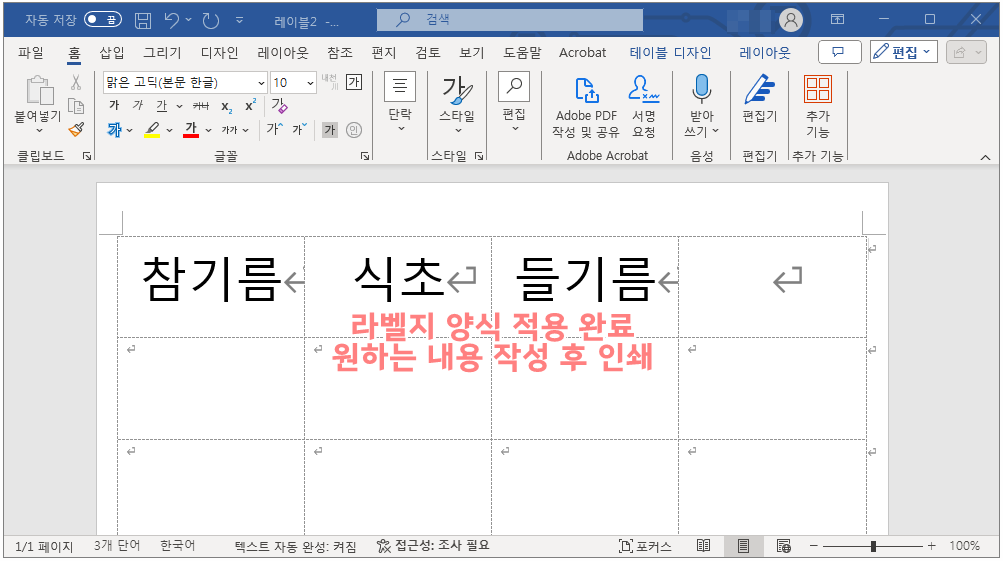The height and width of the screenshot is (561, 1003).
Task: Open the 테이블 디자인 tab
Action: point(670,52)
